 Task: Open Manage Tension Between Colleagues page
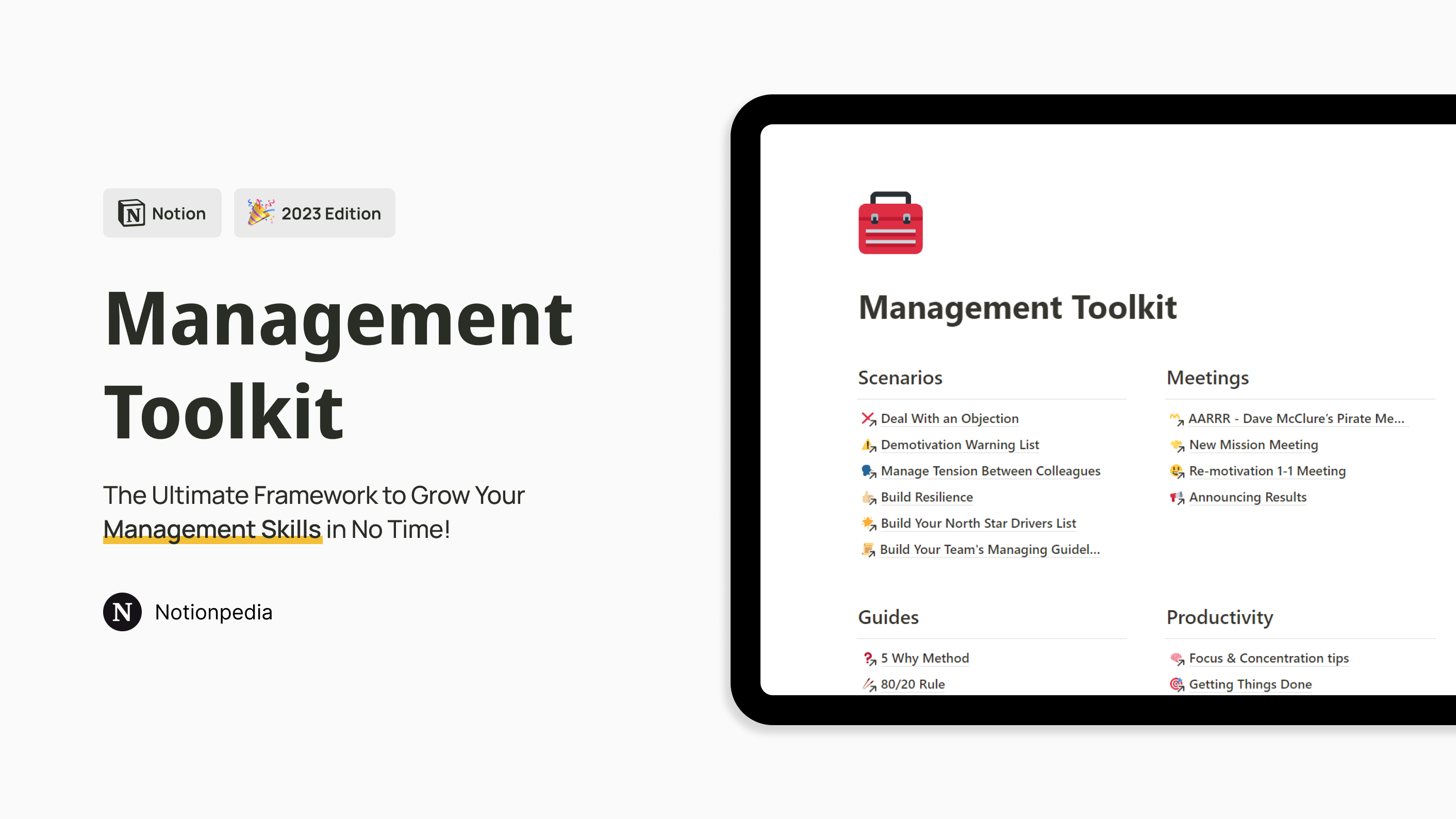[990, 471]
